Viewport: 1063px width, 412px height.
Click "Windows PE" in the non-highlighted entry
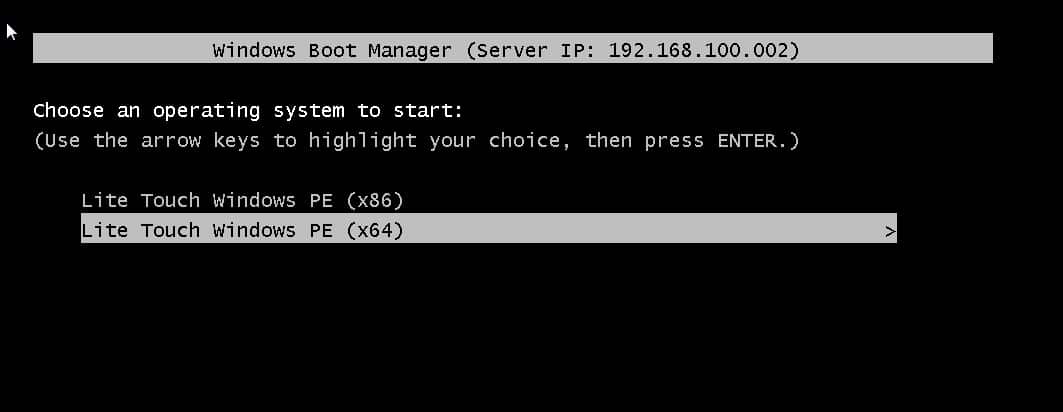(x=273, y=201)
